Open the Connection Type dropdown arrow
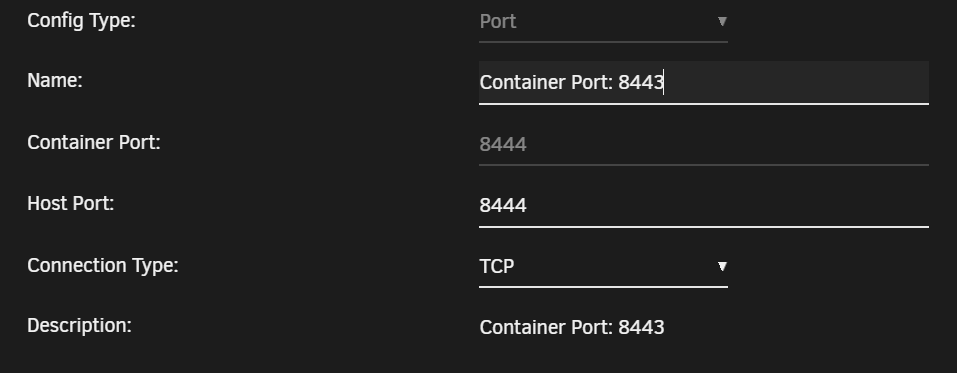 [x=722, y=266]
